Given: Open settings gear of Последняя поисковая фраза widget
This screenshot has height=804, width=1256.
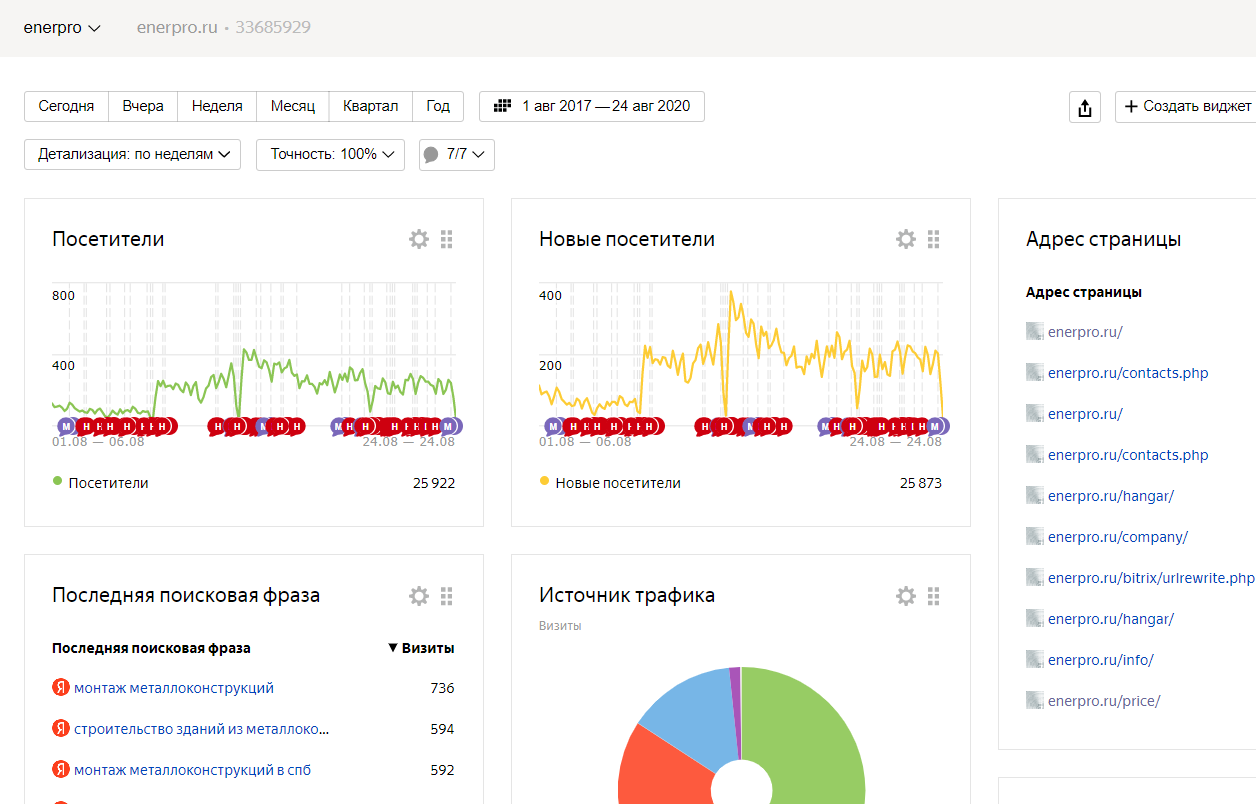Looking at the screenshot, I should (419, 596).
